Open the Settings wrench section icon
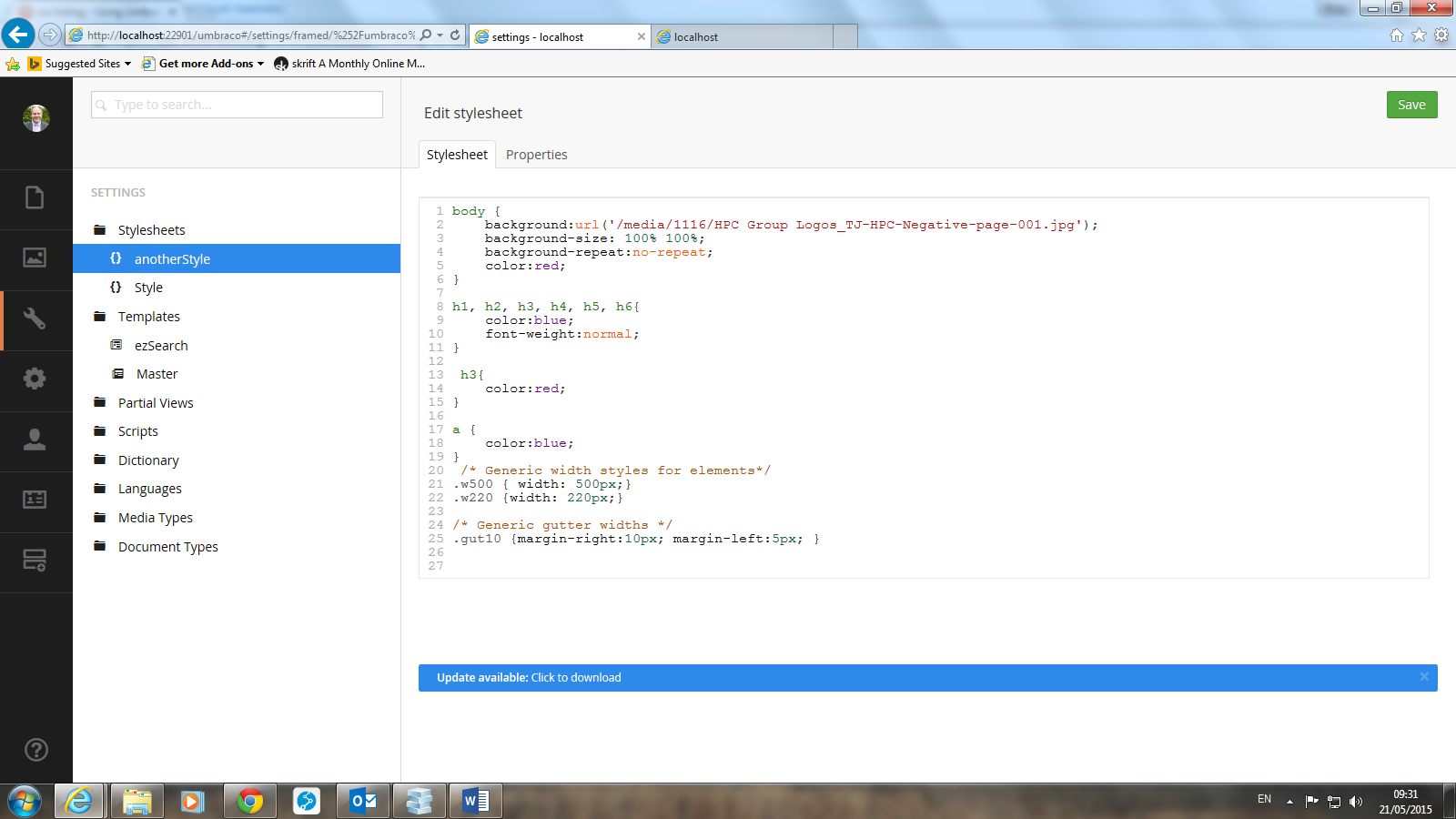This screenshot has width=1456, height=819. pos(35,318)
